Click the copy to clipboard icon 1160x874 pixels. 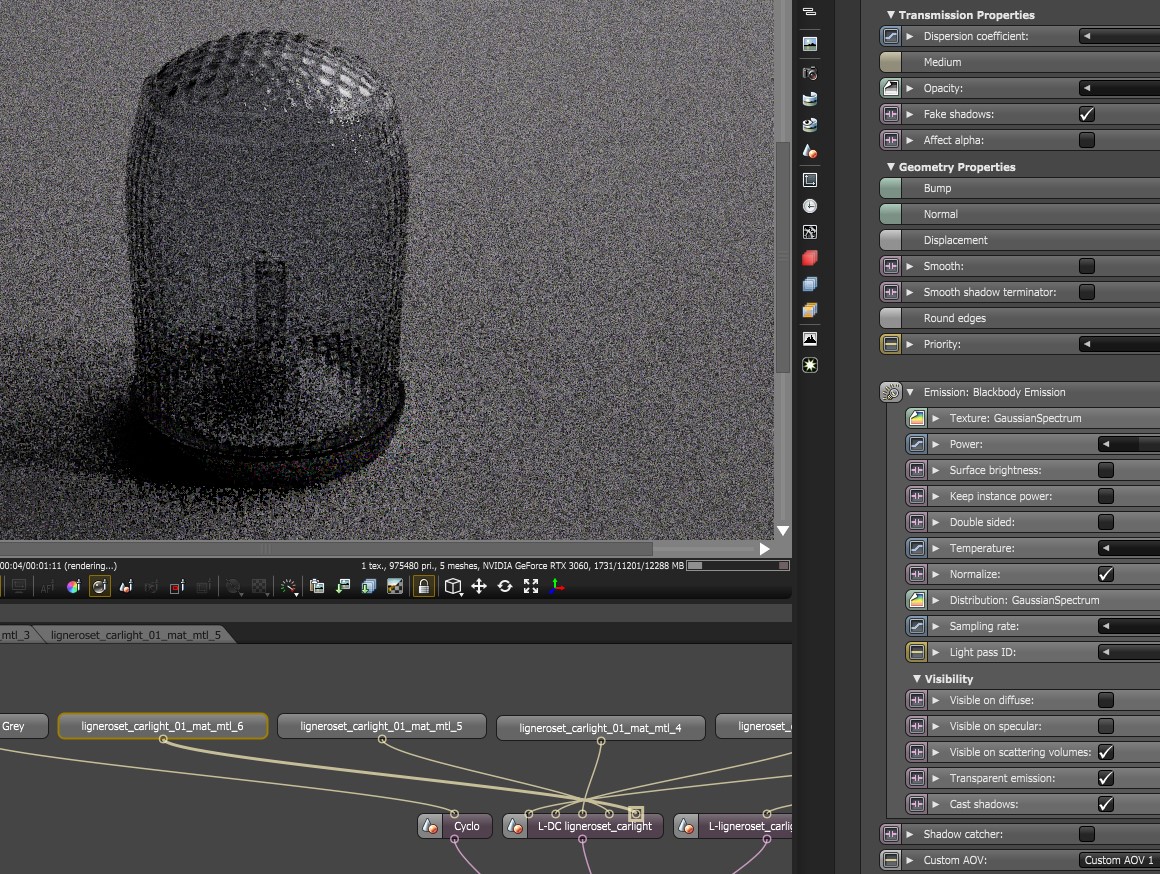pos(317,587)
